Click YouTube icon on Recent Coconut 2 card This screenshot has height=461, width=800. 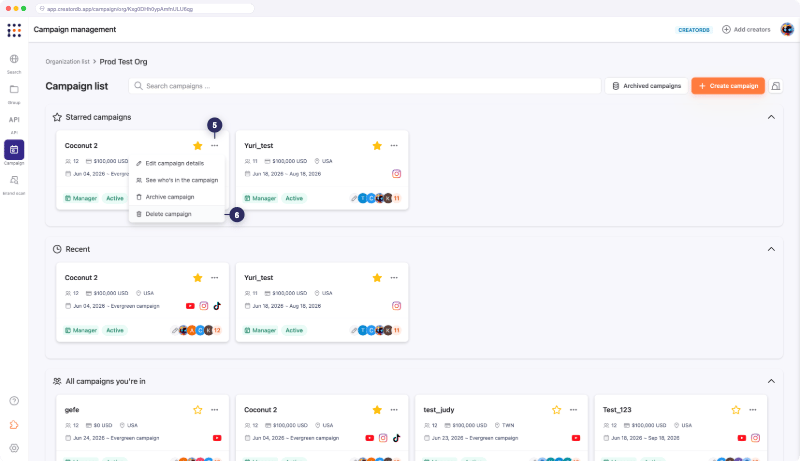(x=190, y=306)
